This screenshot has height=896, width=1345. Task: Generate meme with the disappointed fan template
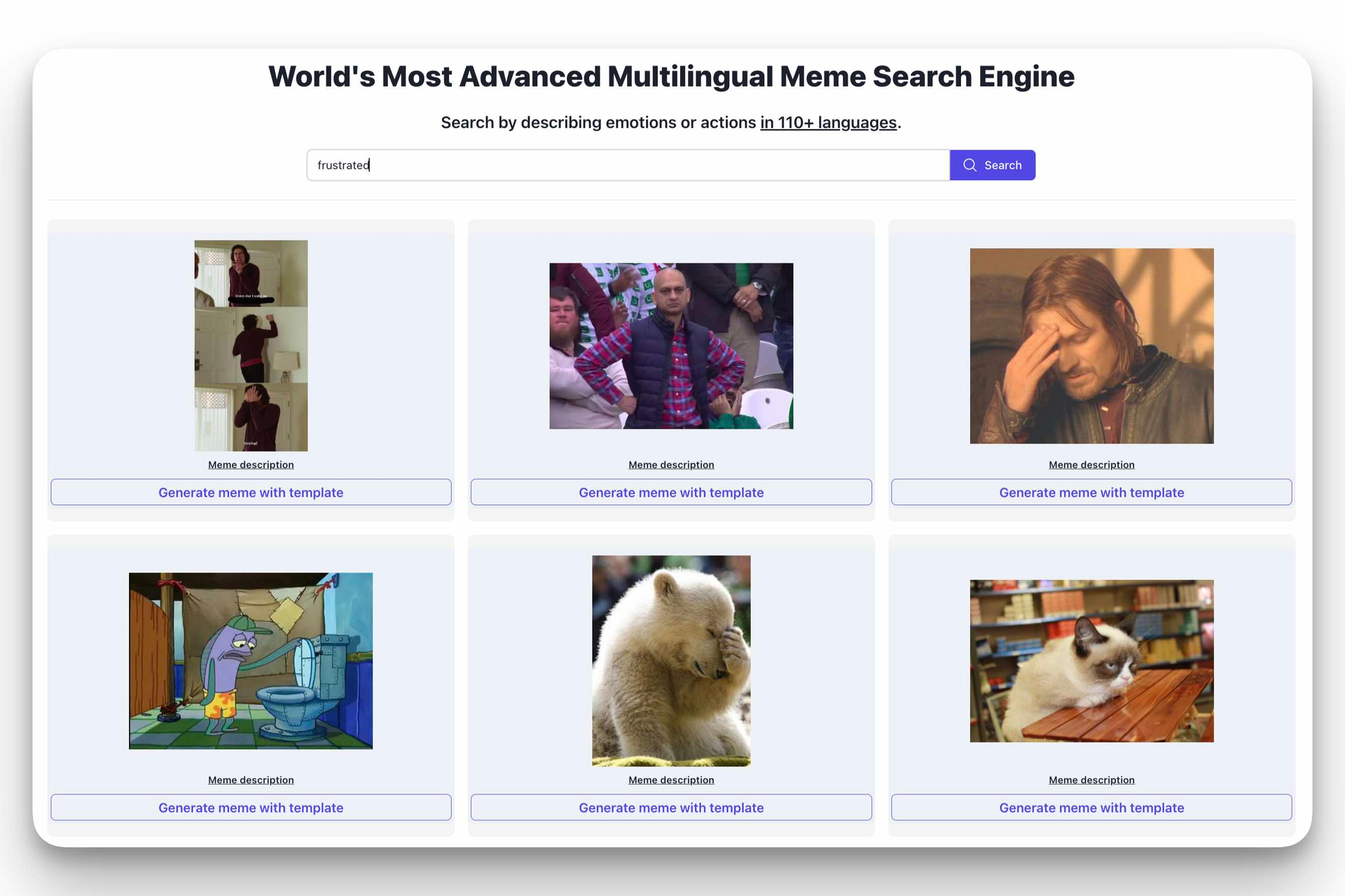(670, 492)
